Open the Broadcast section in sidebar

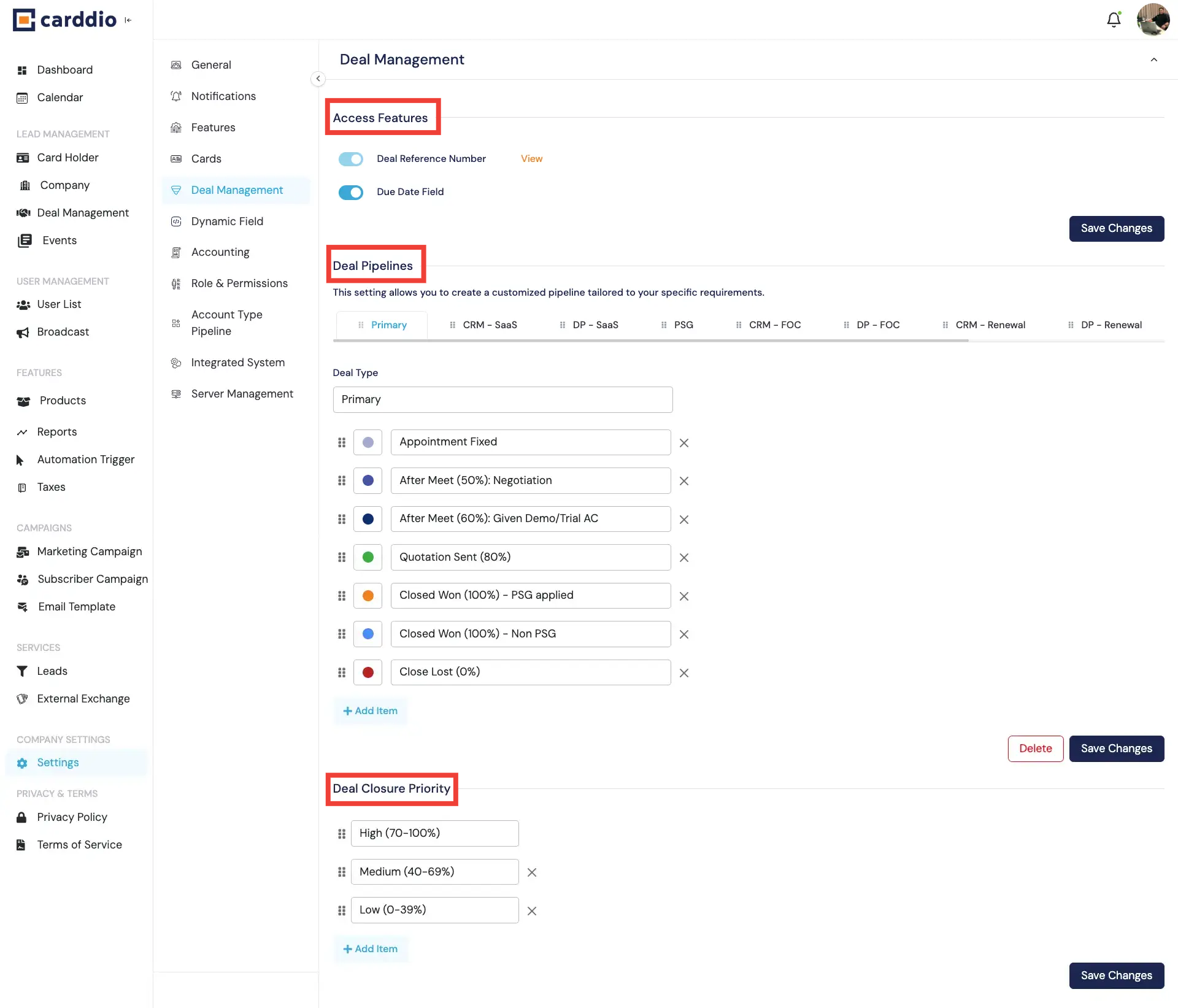[62, 331]
